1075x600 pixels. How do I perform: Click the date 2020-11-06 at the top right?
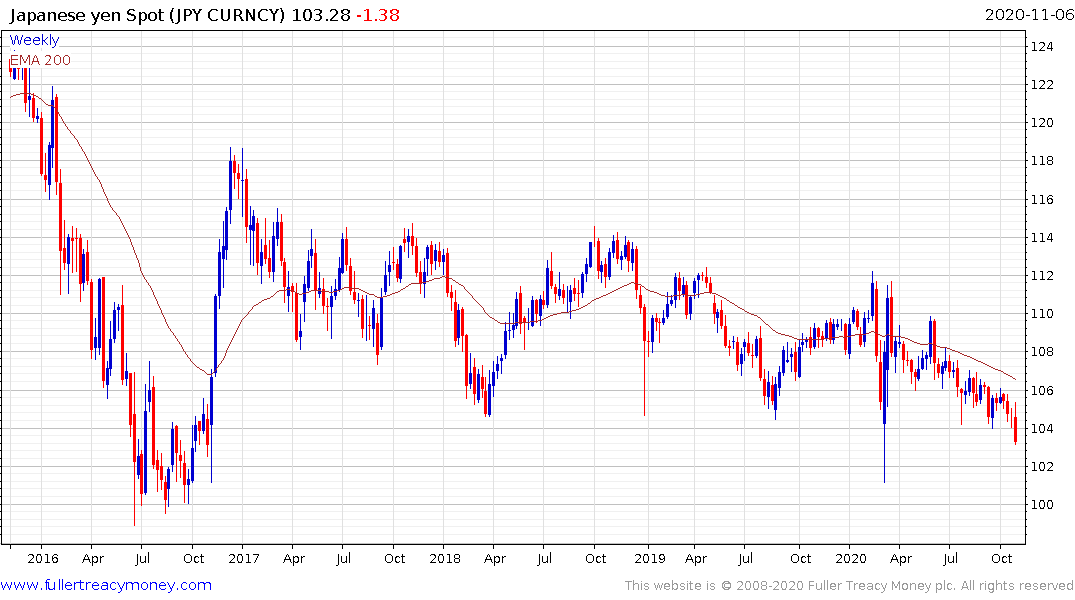pyautogui.click(x=1029, y=14)
